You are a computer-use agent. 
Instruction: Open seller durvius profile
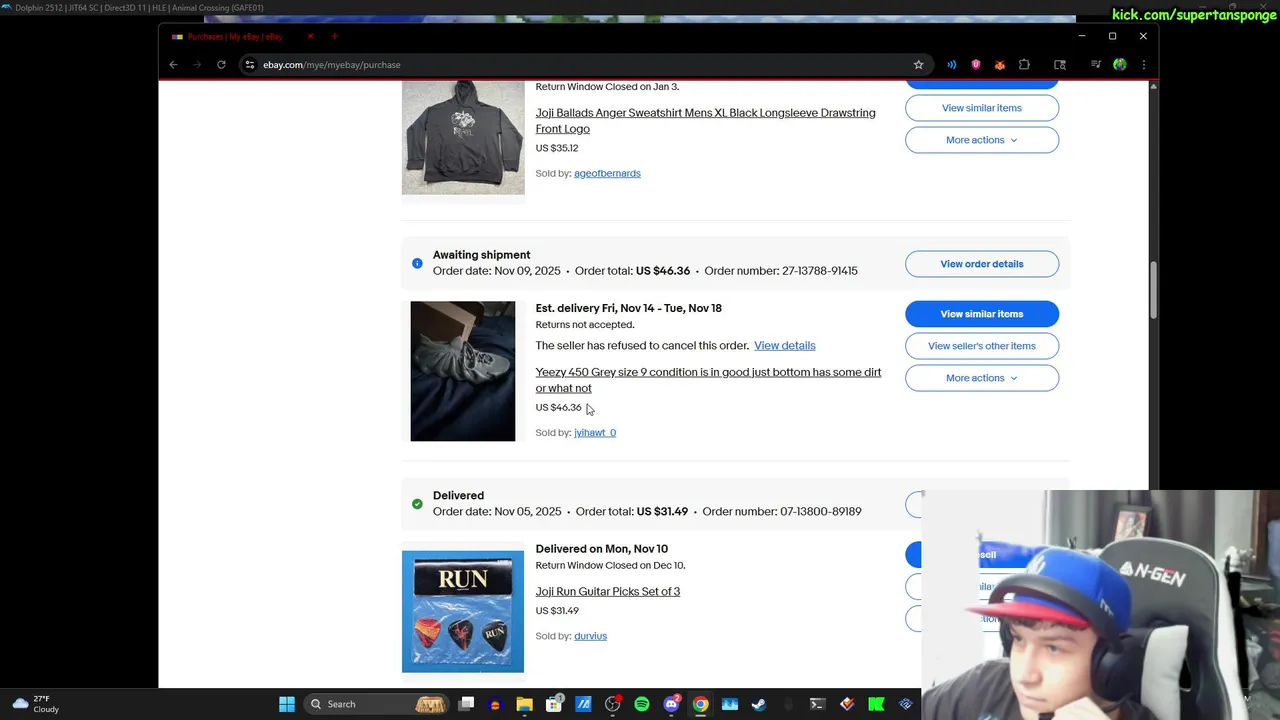pyautogui.click(x=590, y=636)
